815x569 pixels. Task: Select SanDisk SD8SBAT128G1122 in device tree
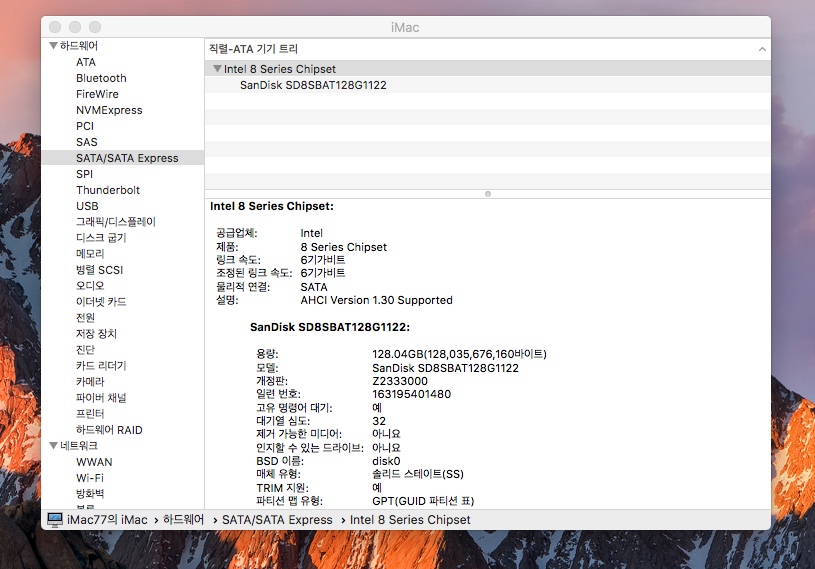tap(313, 85)
